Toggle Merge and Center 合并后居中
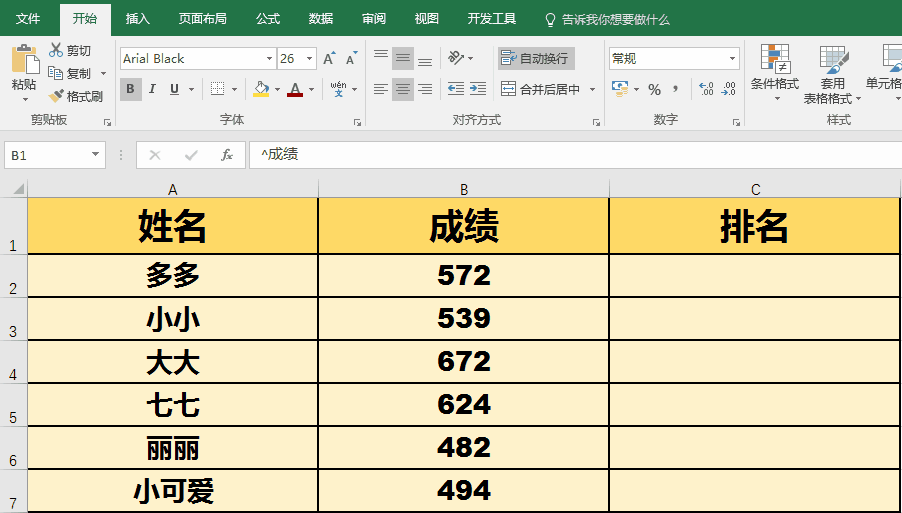This screenshot has height=513, width=902. pos(541,89)
